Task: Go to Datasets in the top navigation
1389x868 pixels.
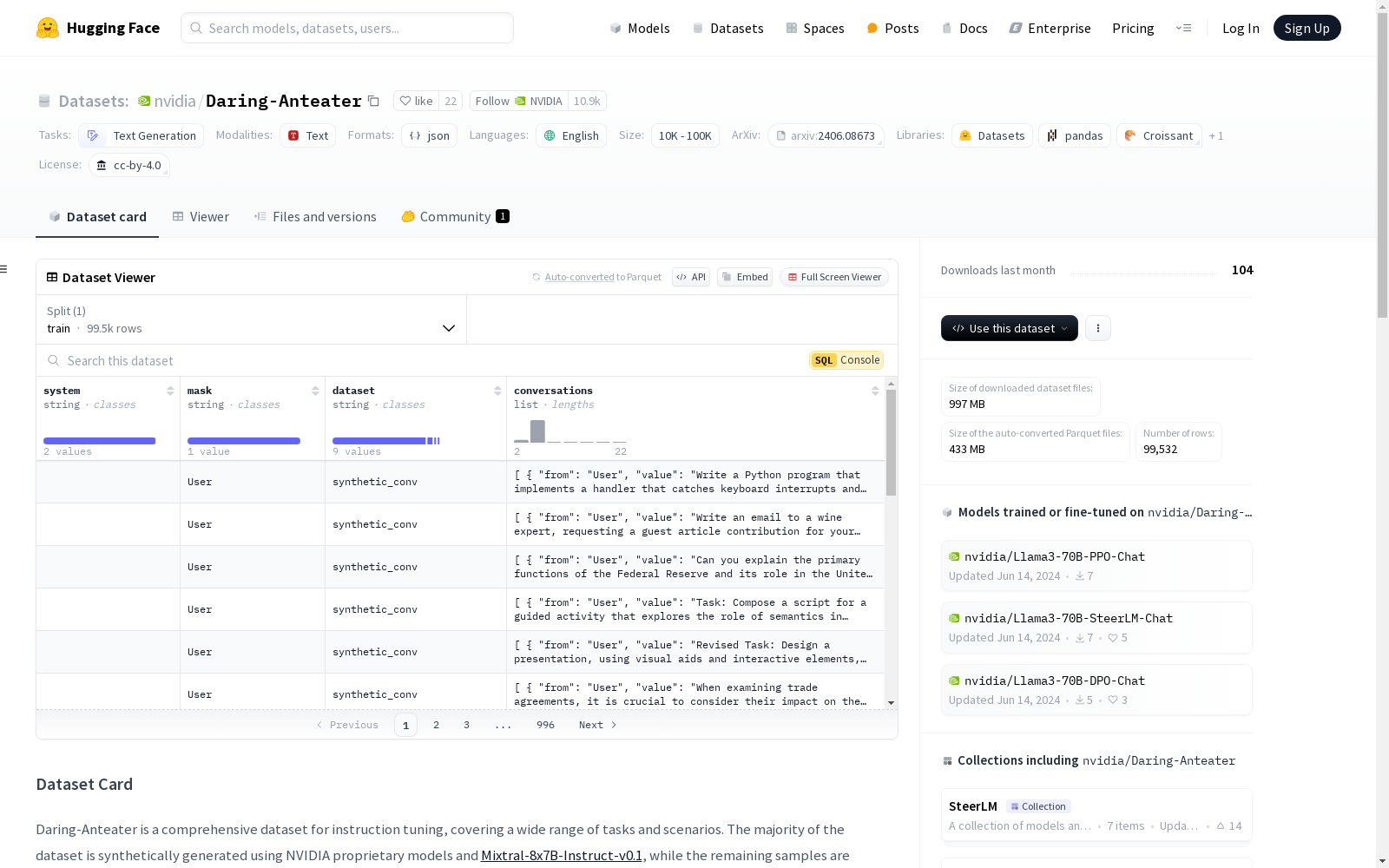Action: 727,28
